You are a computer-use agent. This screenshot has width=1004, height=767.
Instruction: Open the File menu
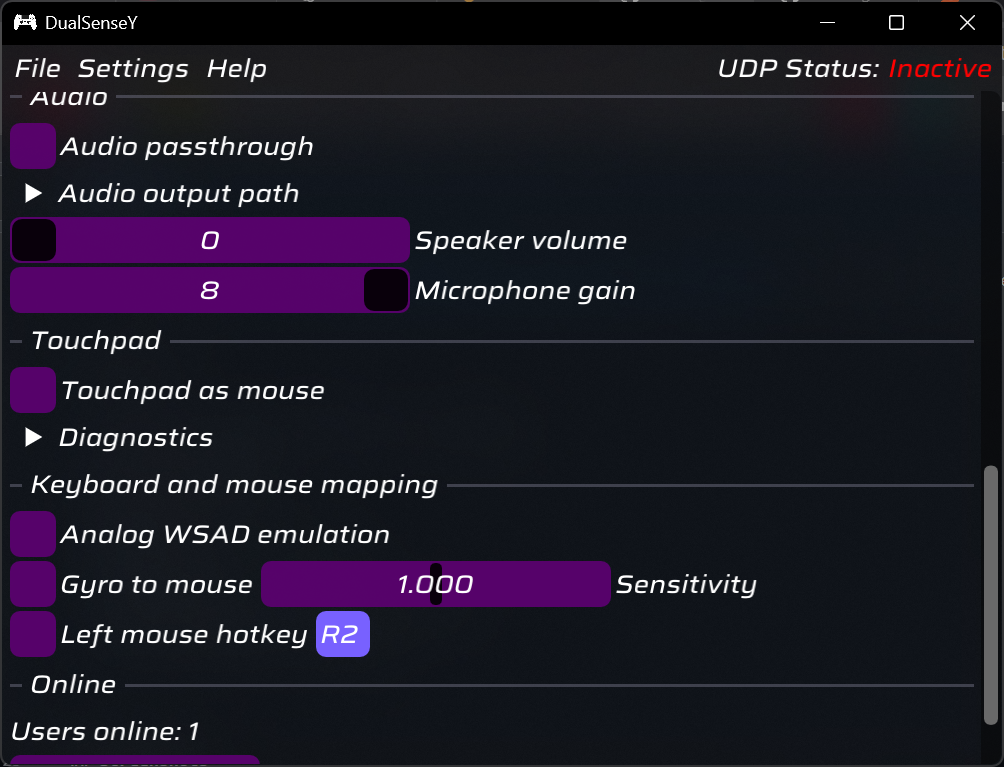(38, 69)
